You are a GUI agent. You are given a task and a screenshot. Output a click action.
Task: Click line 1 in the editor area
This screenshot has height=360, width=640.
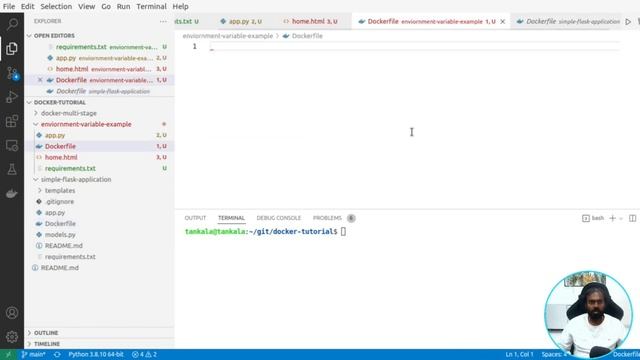[x=414, y=47]
